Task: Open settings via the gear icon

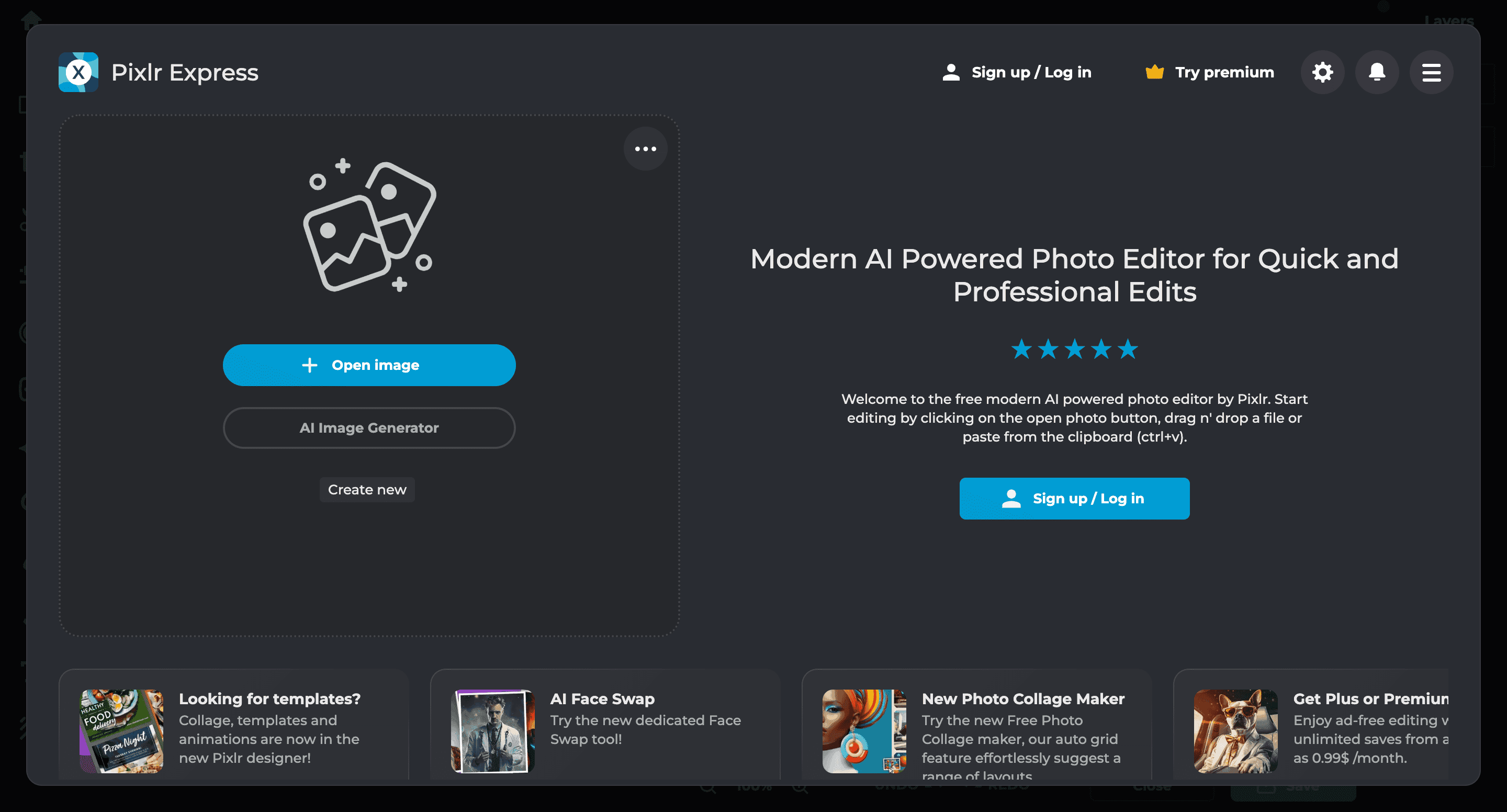Action: coord(1322,72)
